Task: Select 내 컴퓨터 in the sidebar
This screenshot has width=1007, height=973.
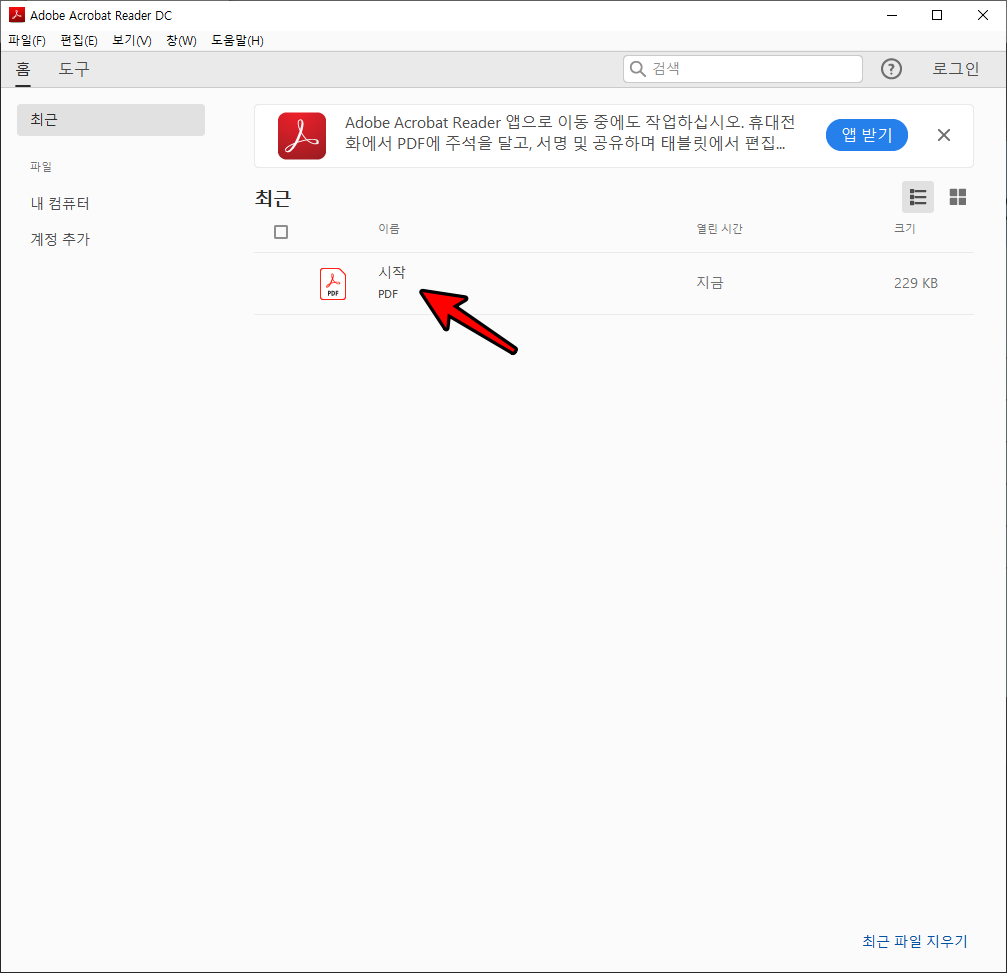Action: point(60,204)
